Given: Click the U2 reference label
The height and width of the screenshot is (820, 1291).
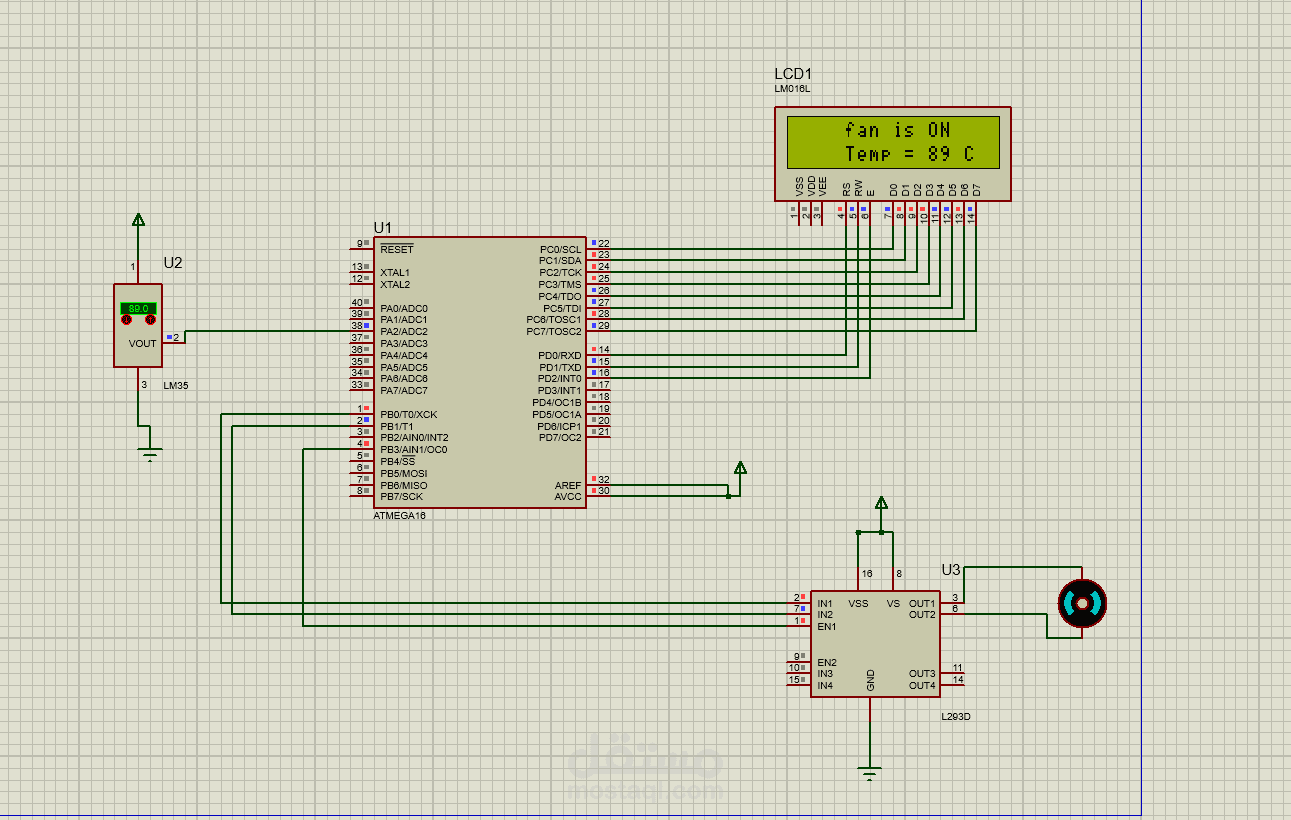Looking at the screenshot, I should (x=173, y=263).
